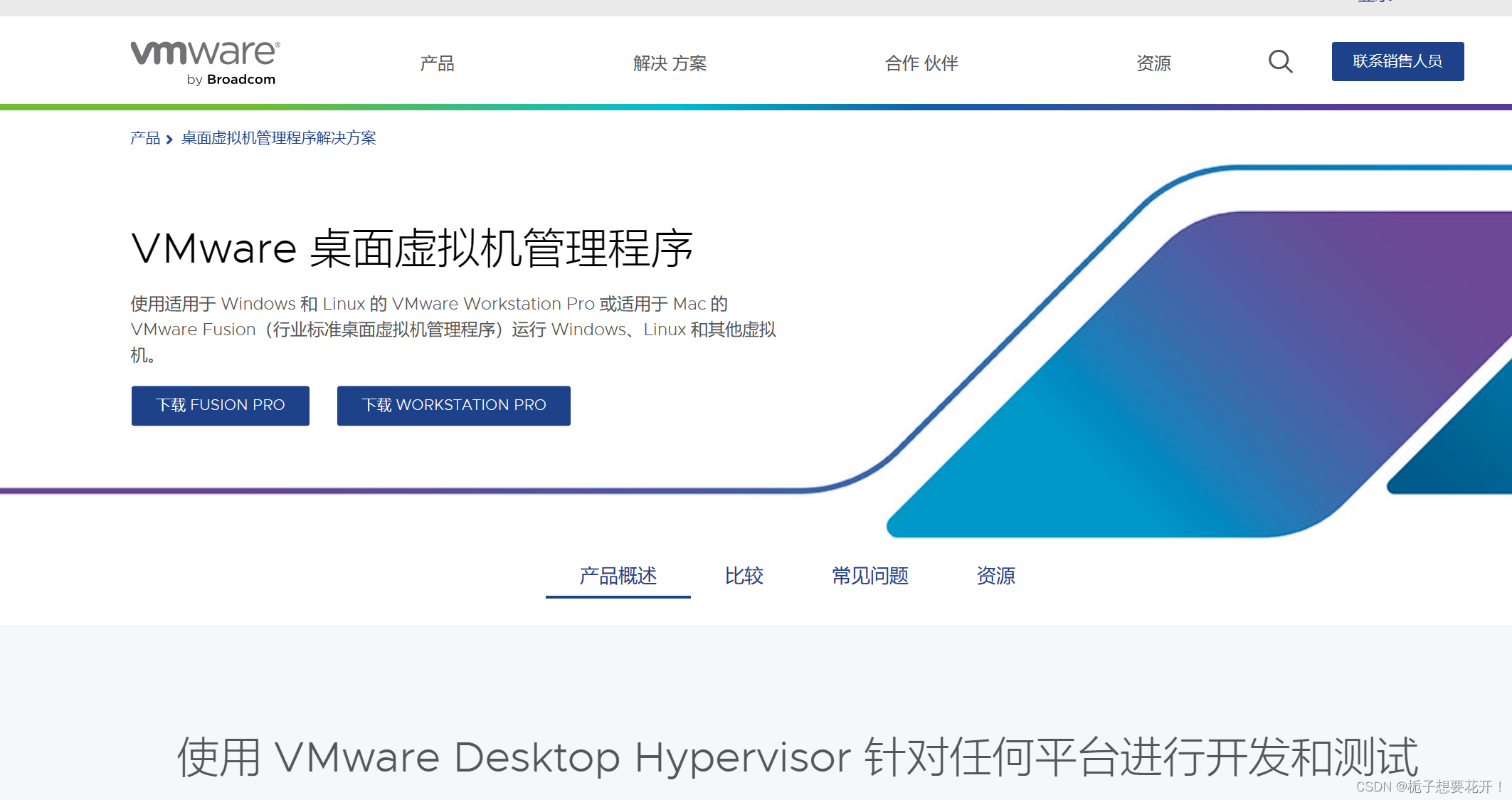Open the 解决方案 navigation menu
The height and width of the screenshot is (800, 1512).
[670, 63]
